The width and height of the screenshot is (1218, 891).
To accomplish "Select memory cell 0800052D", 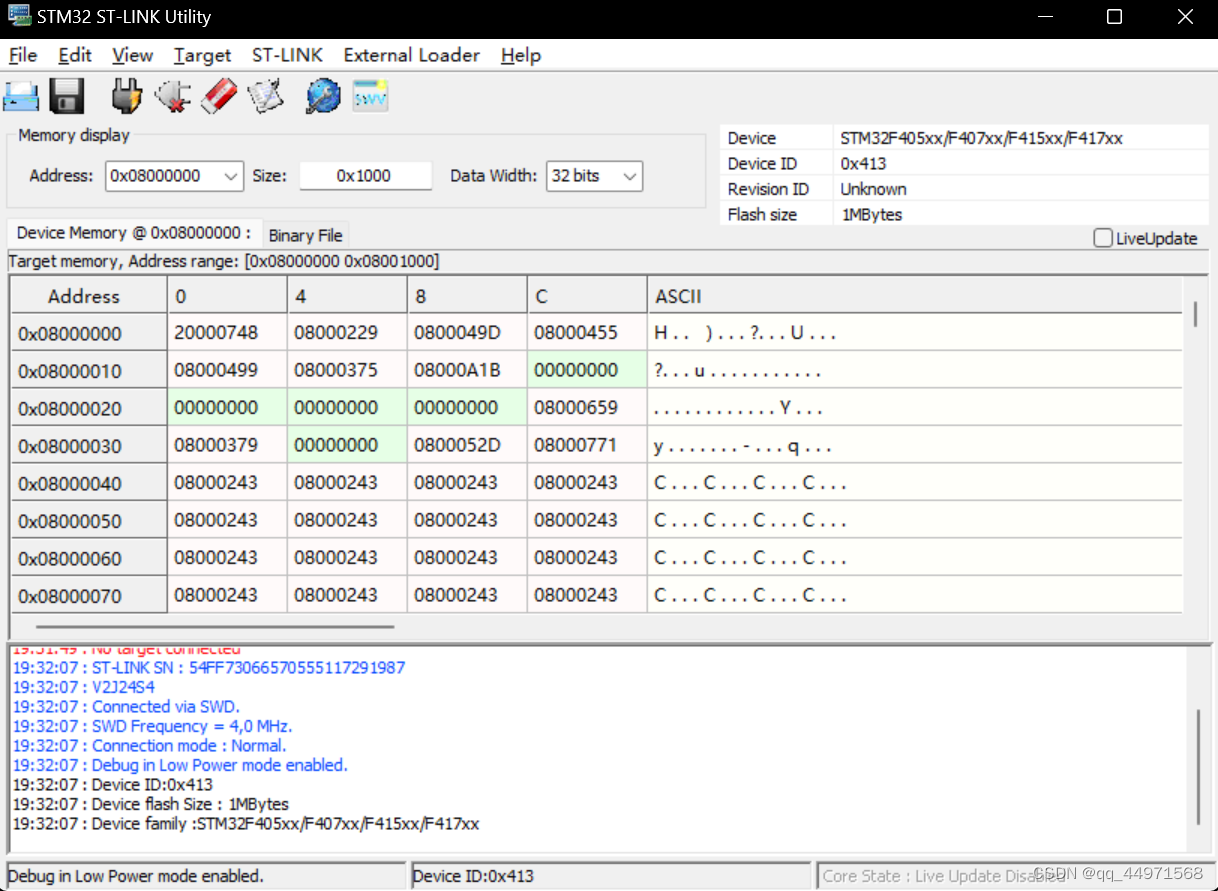I will [x=467, y=445].
